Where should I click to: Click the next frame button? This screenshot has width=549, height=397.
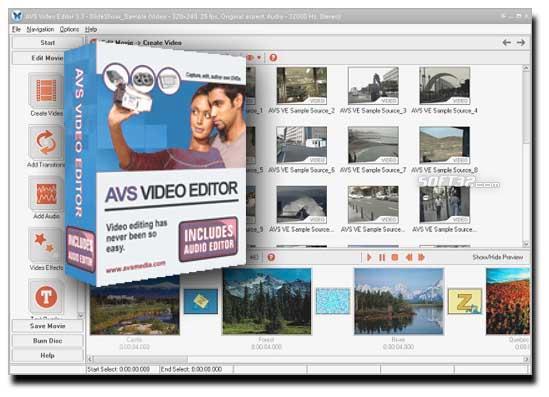click(421, 258)
